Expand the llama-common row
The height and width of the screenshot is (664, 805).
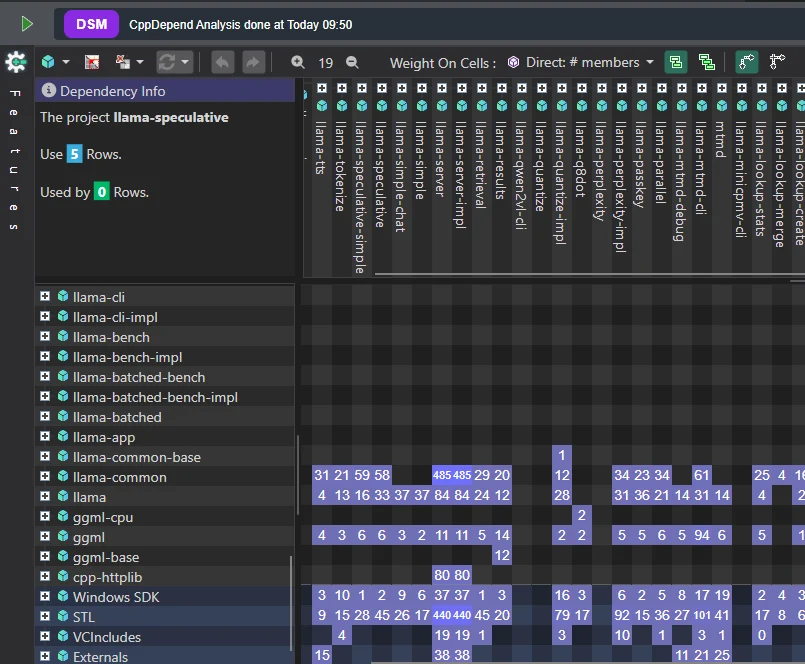coord(45,476)
